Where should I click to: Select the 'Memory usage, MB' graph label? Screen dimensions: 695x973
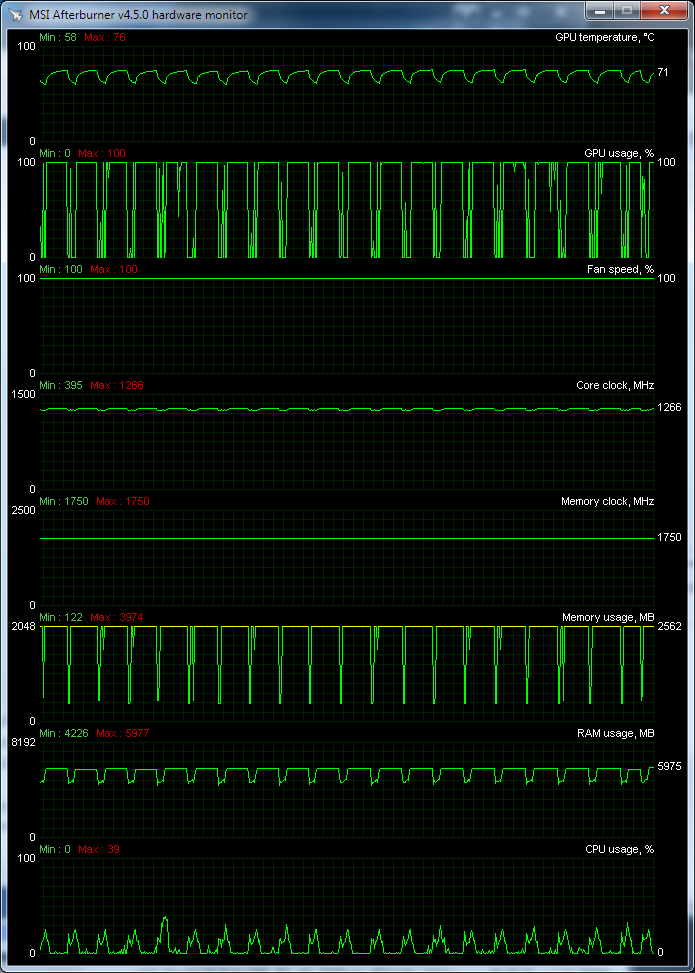608,617
